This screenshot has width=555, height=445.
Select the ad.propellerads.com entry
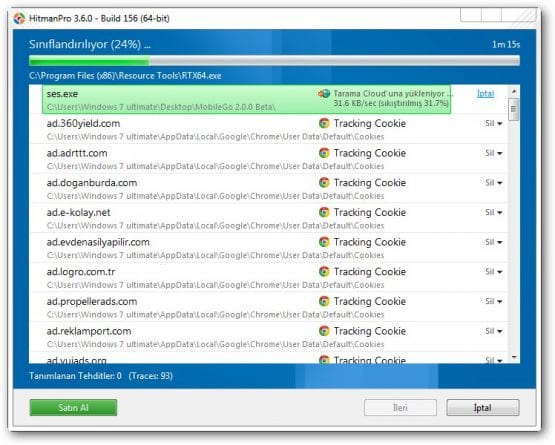pos(269,307)
